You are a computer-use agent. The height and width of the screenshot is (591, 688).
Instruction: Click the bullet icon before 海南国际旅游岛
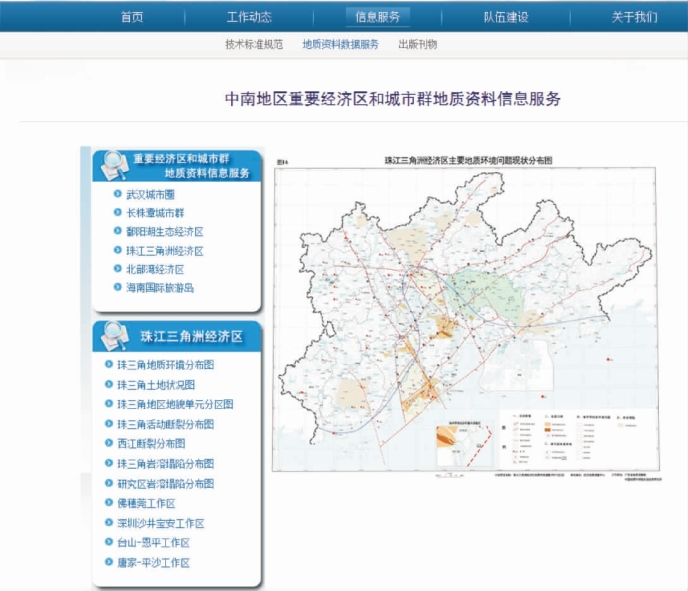(118, 288)
